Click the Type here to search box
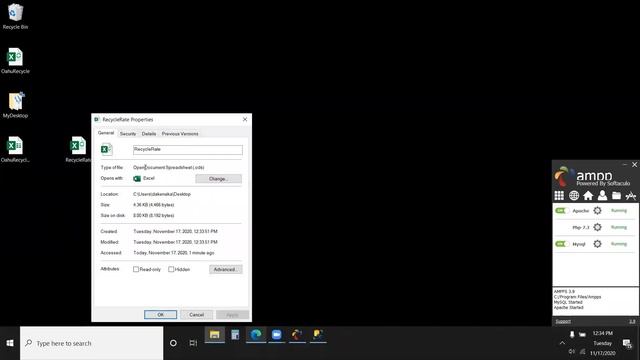 [x=91, y=343]
